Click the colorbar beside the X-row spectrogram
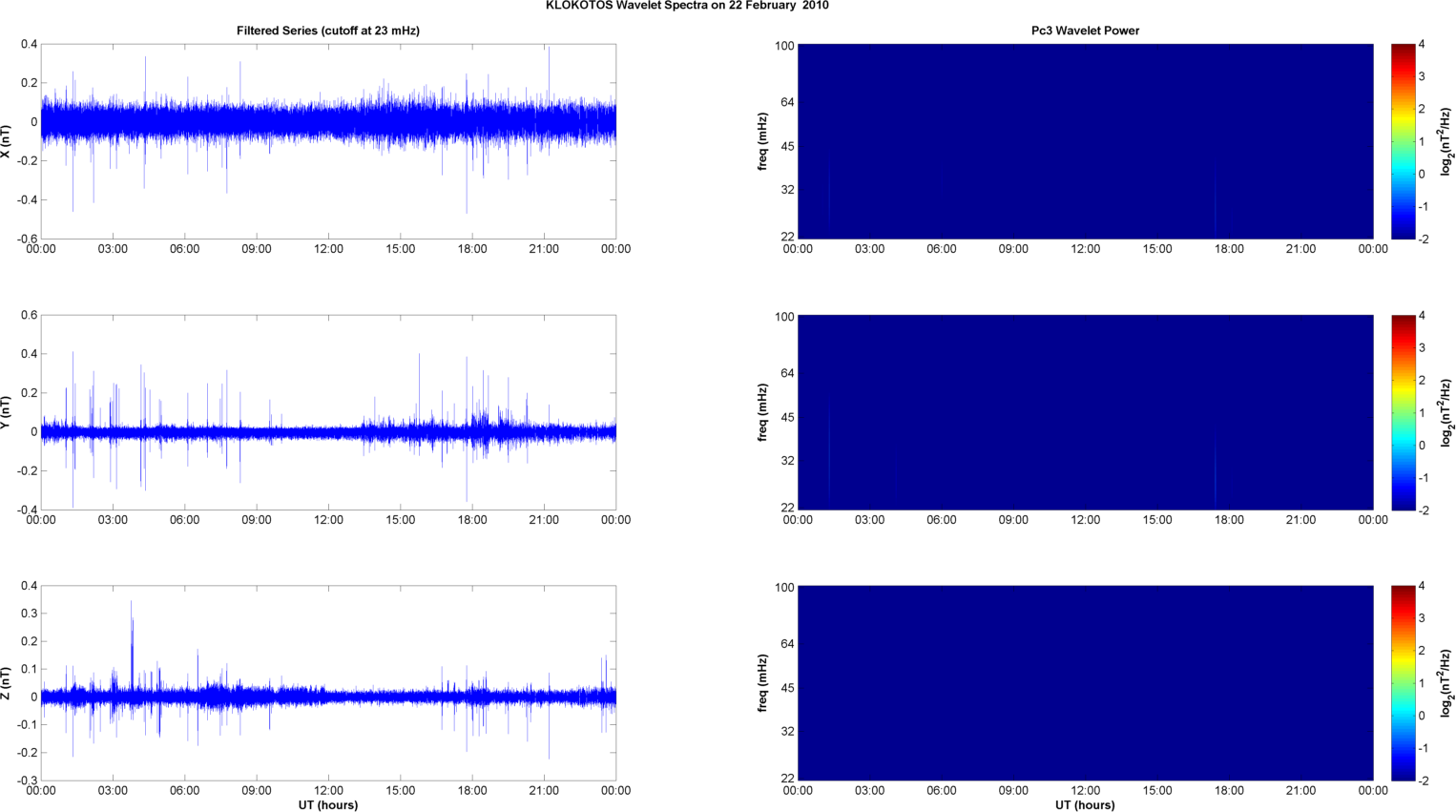1456x812 pixels. [1403, 141]
